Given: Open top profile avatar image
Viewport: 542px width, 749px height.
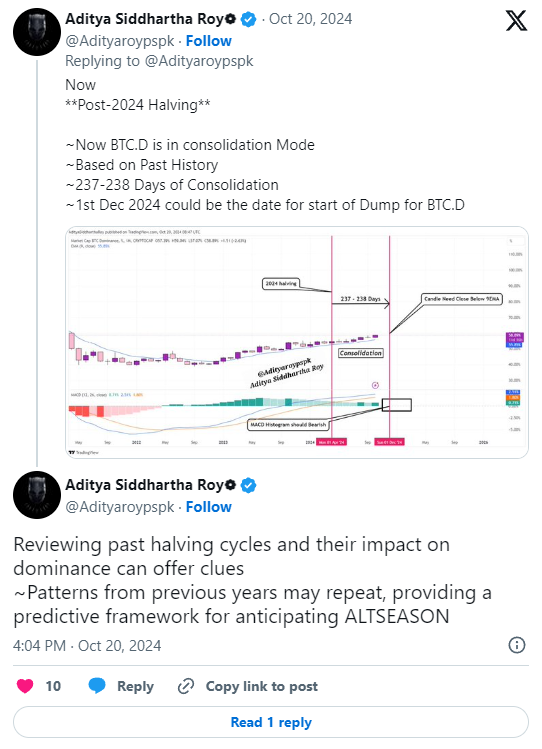Looking at the screenshot, I should pyautogui.click(x=37, y=32).
